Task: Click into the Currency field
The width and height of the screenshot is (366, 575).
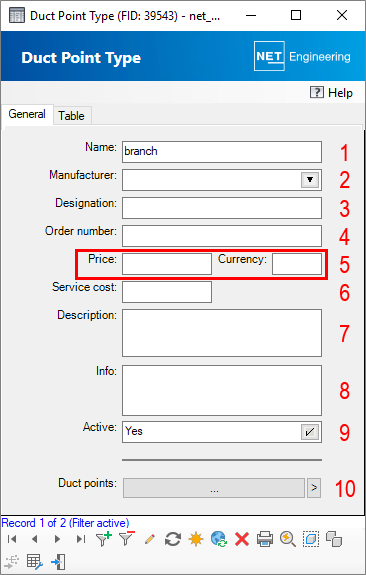Action: coord(297,264)
